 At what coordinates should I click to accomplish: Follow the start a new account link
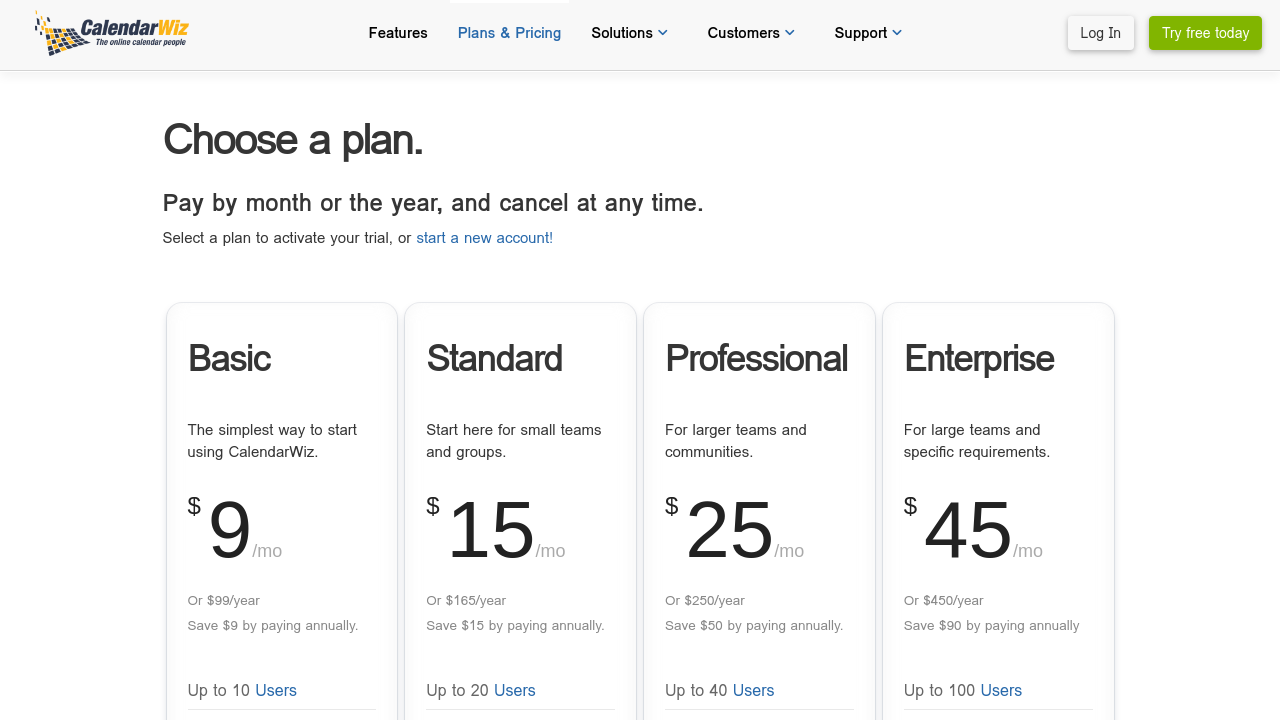(x=484, y=238)
